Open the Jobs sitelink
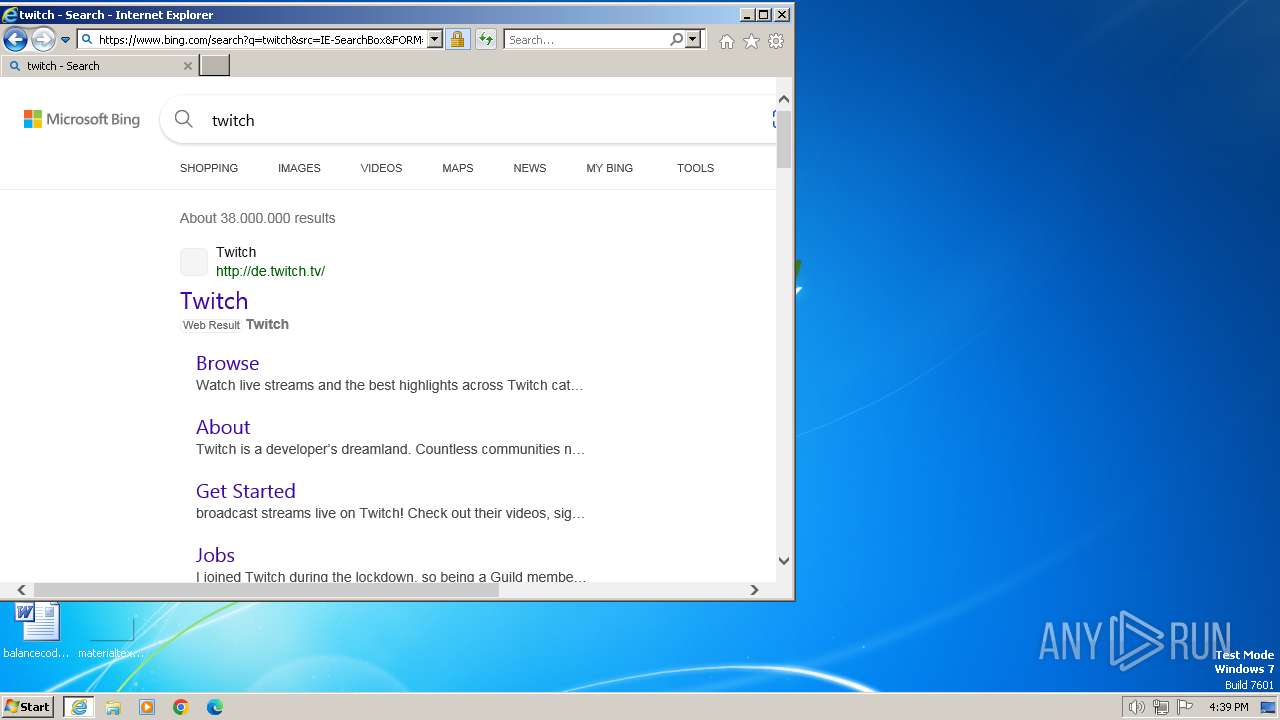The width and height of the screenshot is (1280, 720). 215,555
